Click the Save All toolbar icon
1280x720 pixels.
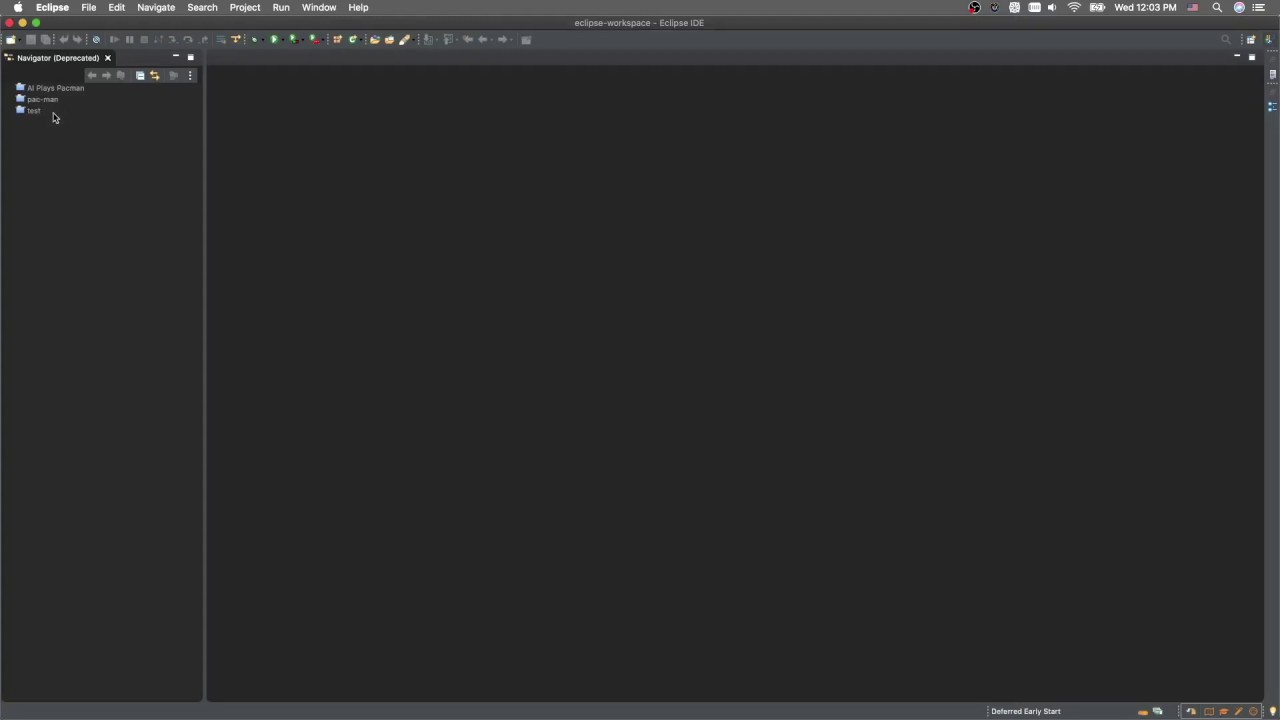point(45,40)
